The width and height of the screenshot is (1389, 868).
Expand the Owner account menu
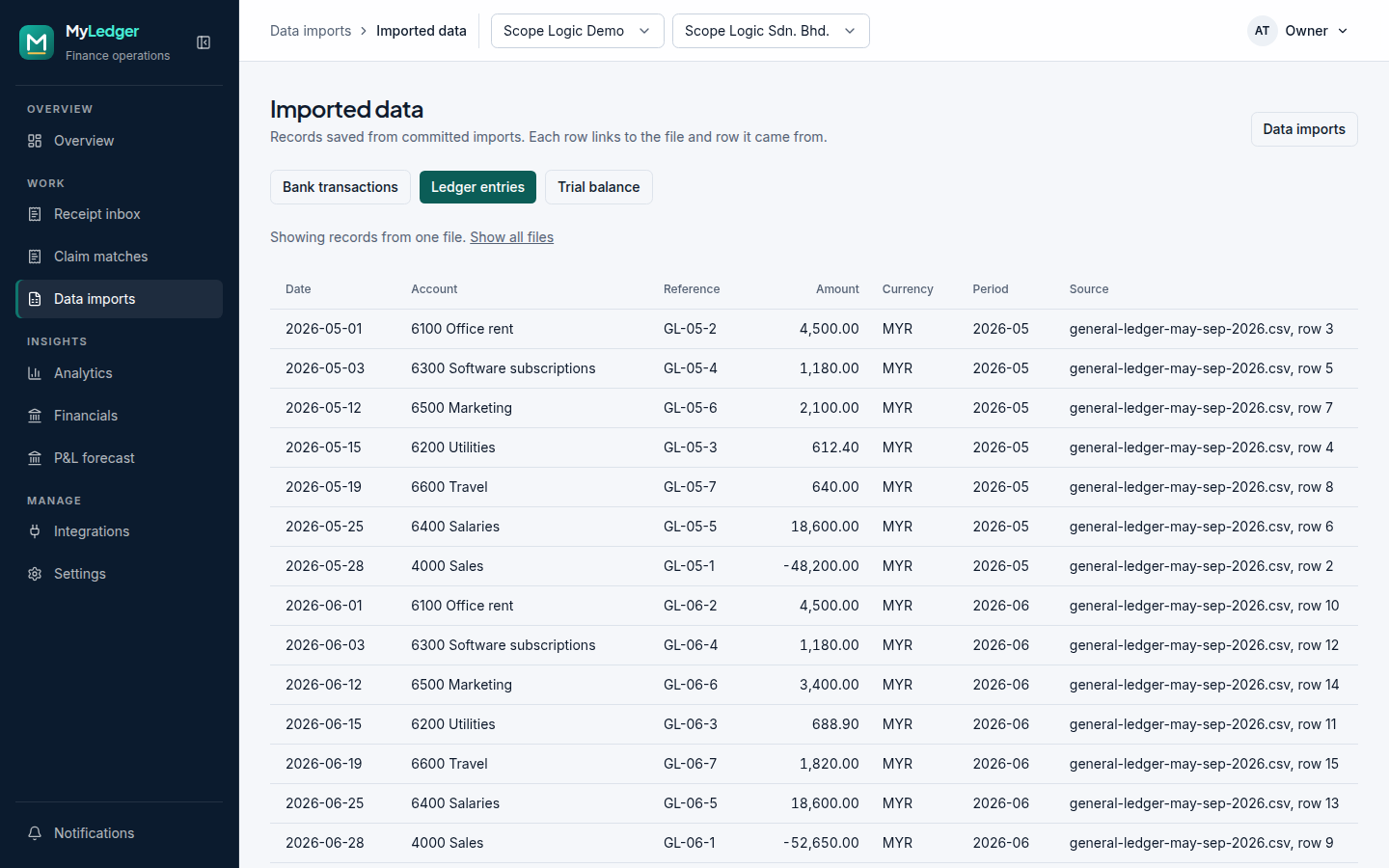pyautogui.click(x=1298, y=31)
